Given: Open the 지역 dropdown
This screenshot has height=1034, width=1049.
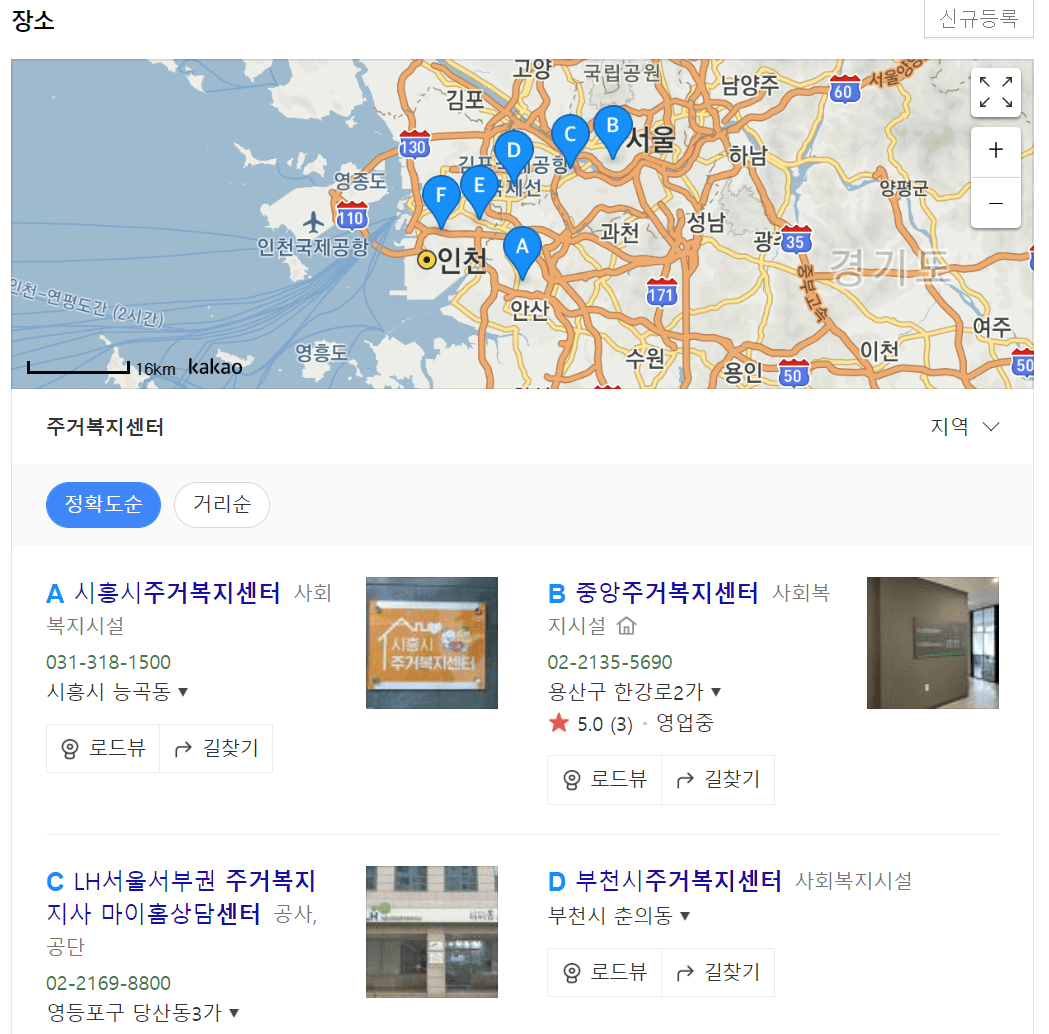Looking at the screenshot, I should 965,426.
